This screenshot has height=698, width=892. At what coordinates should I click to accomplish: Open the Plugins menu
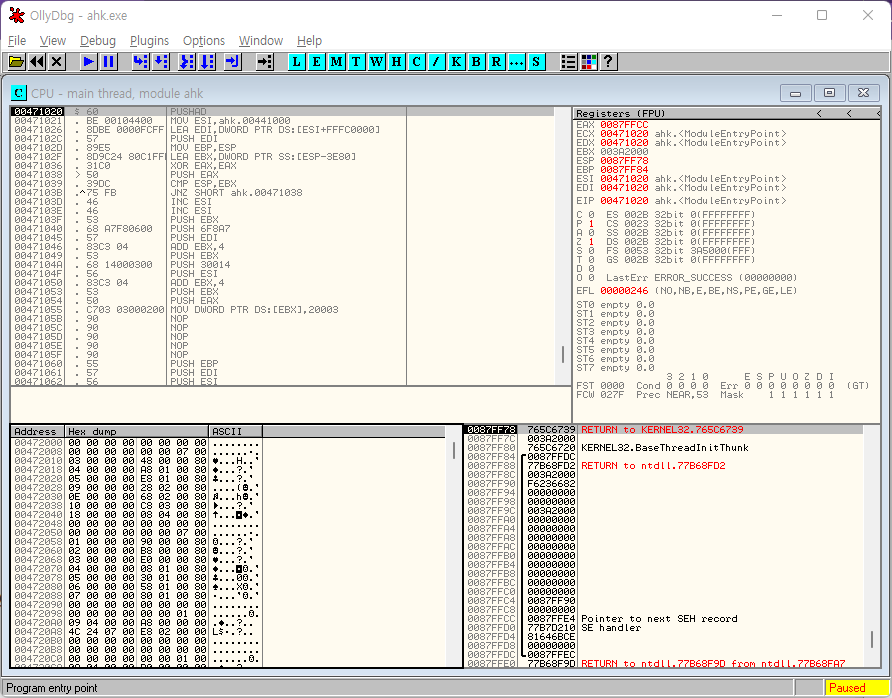[149, 40]
